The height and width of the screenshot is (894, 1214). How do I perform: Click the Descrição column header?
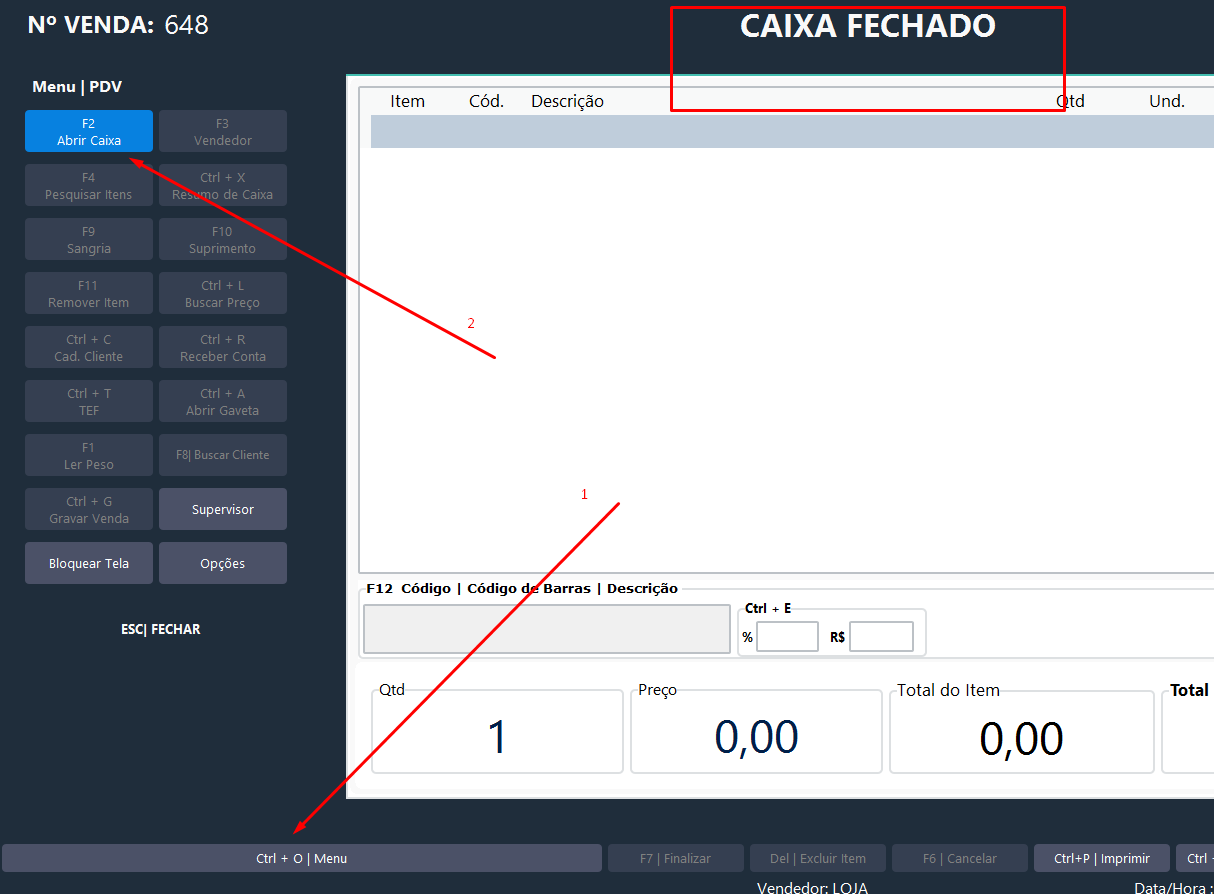tap(567, 101)
